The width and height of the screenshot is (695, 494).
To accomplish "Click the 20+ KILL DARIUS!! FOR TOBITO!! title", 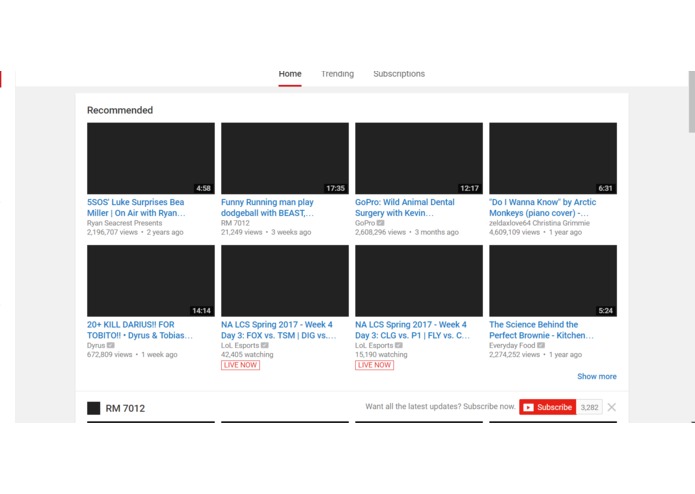I will 140,330.
